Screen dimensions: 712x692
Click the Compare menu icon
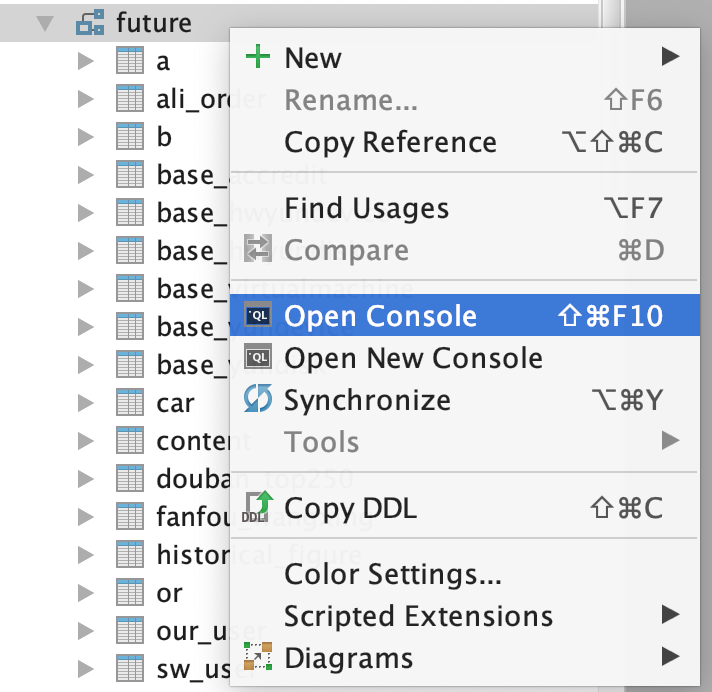(258, 250)
